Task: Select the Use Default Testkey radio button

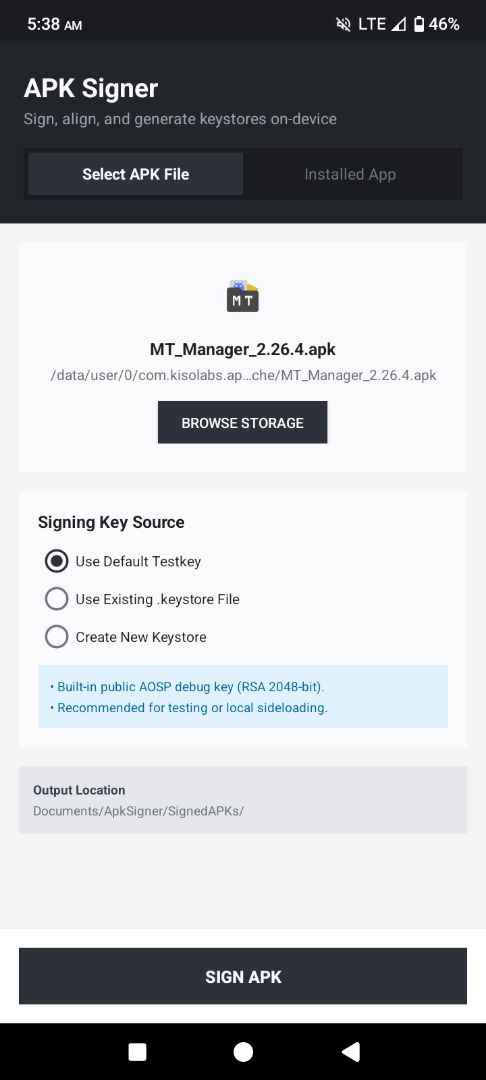Action: (x=56, y=561)
